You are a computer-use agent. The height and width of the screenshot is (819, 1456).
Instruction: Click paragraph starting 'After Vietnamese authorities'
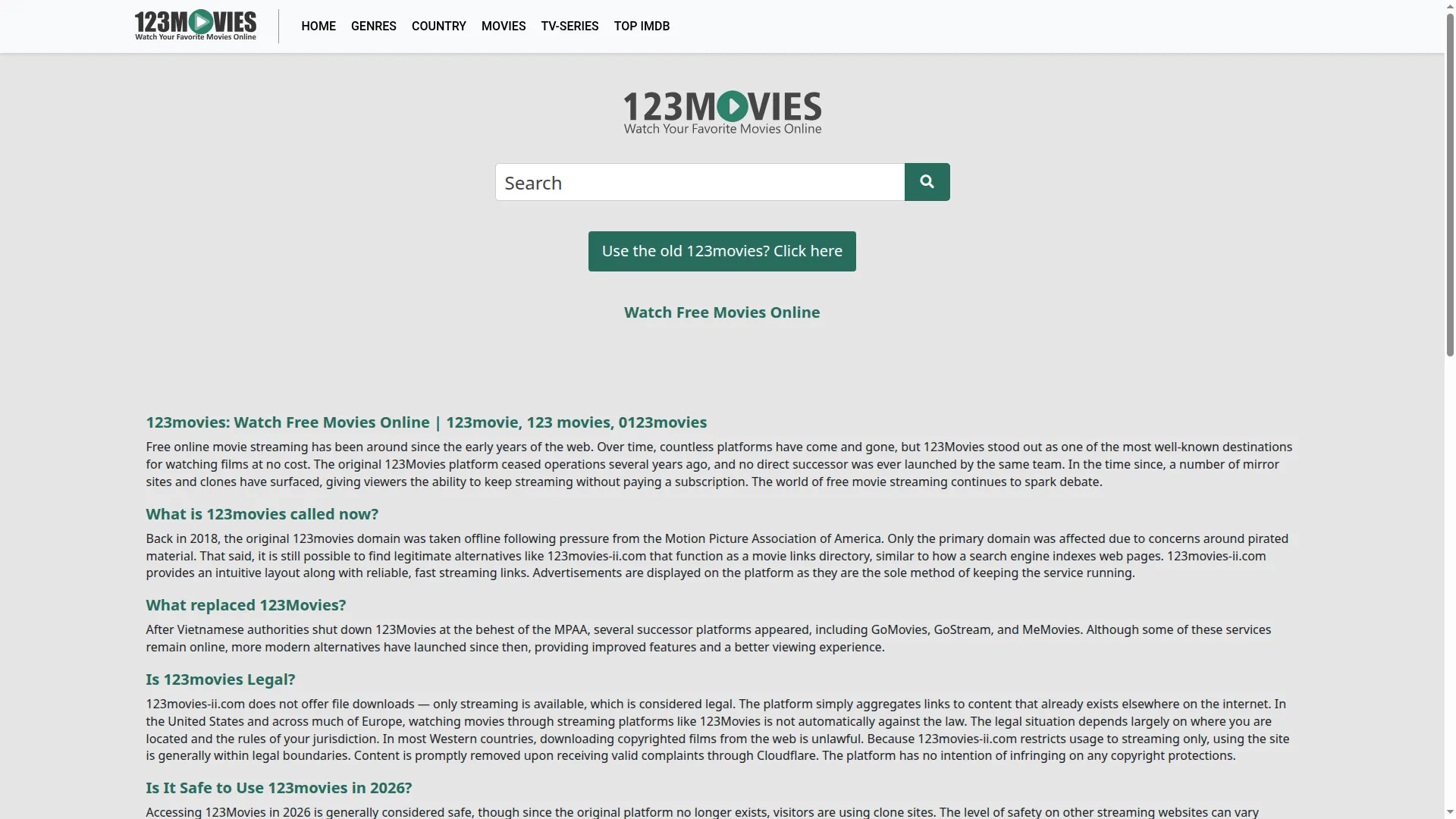coord(708,639)
